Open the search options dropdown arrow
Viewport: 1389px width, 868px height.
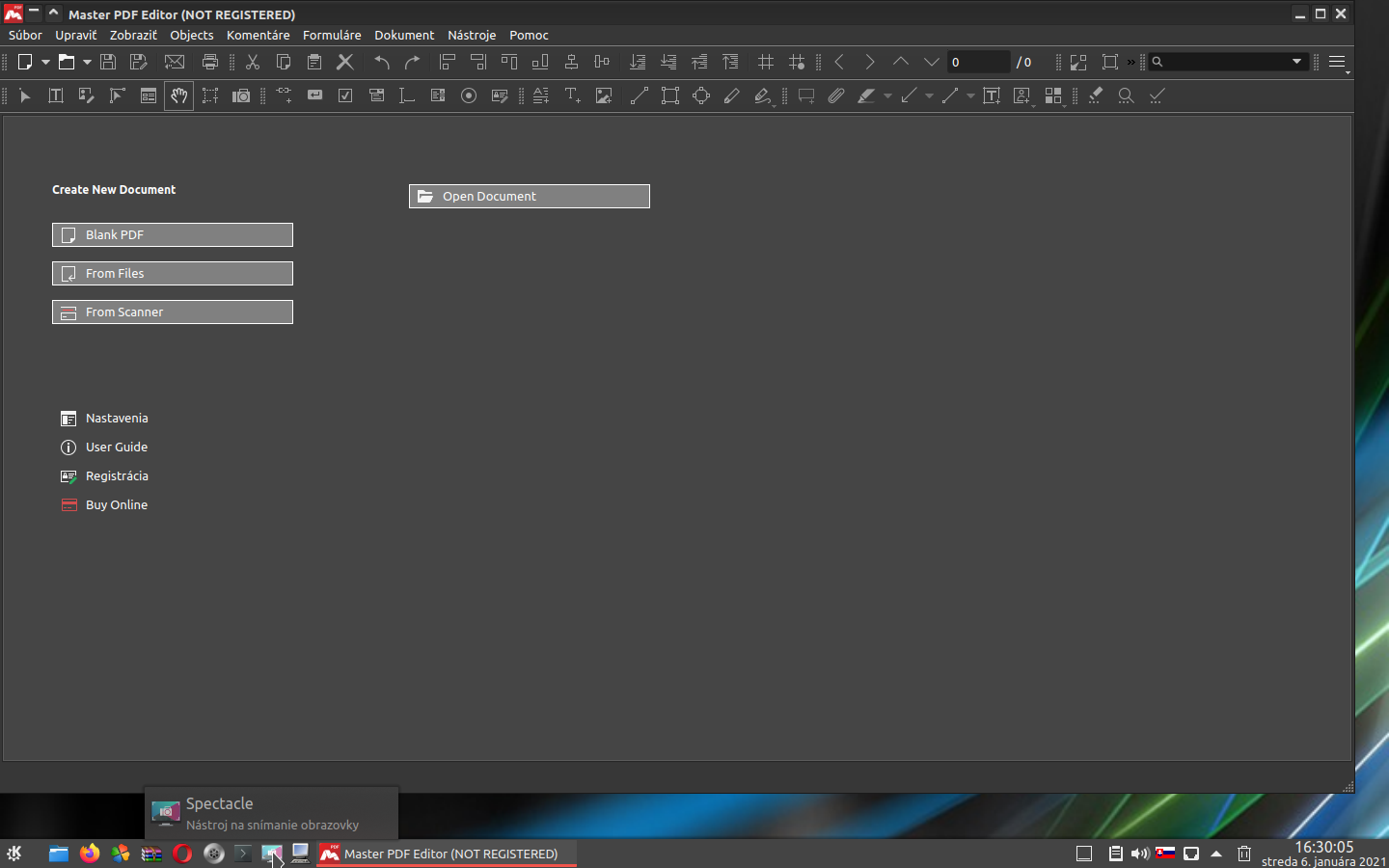coord(1297,62)
